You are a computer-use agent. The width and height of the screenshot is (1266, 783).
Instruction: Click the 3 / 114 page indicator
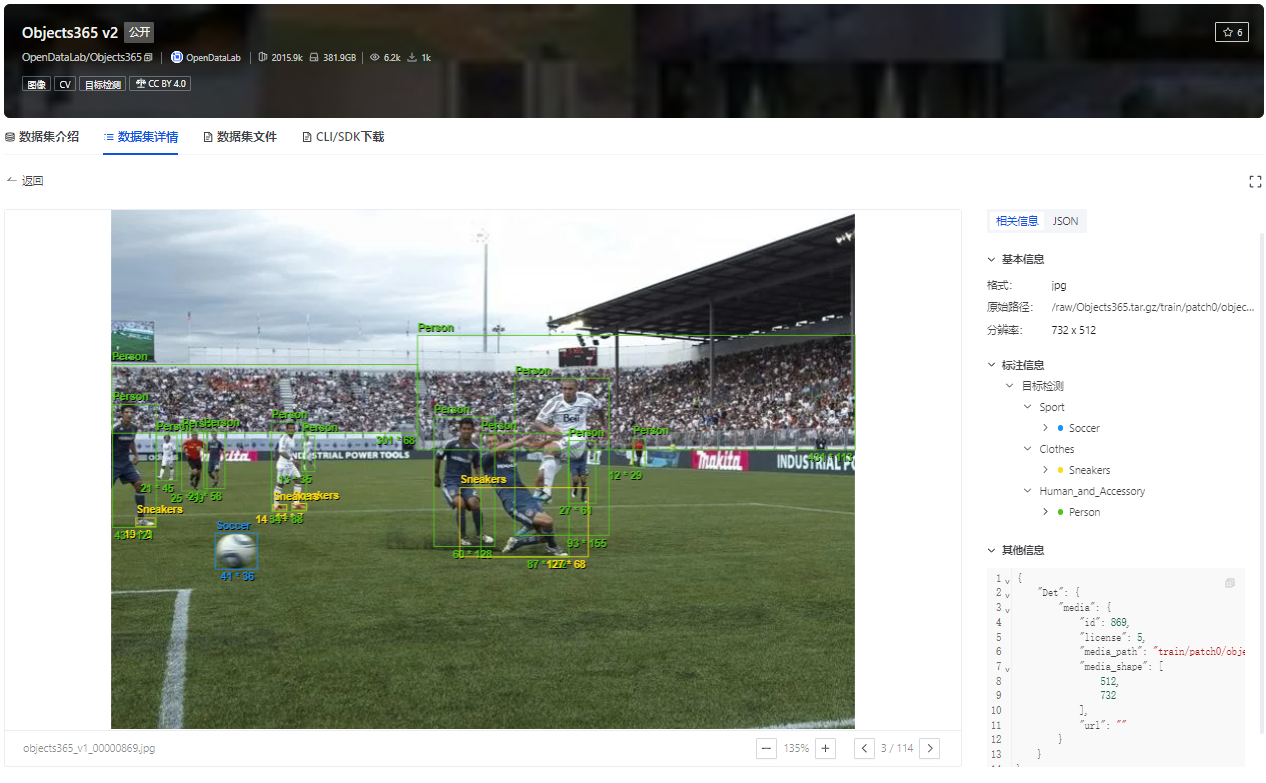pyautogui.click(x=897, y=748)
